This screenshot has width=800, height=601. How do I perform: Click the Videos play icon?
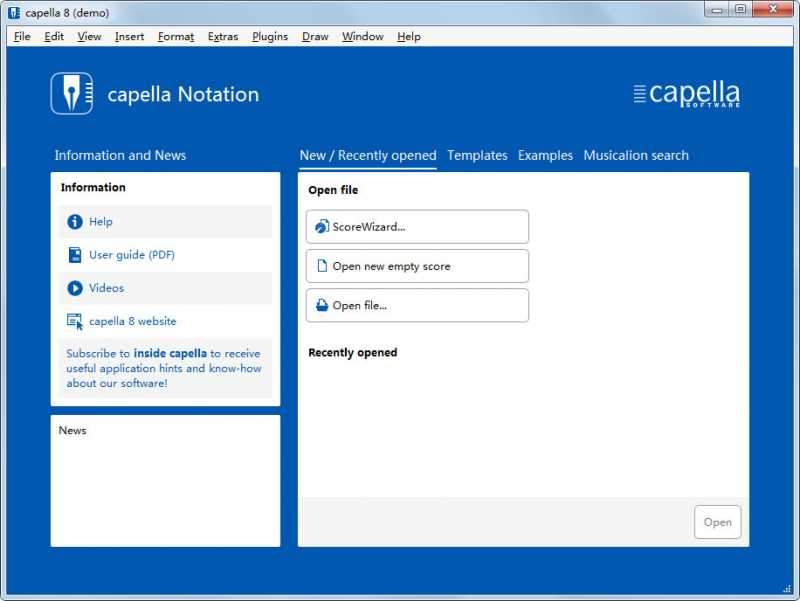coord(74,288)
